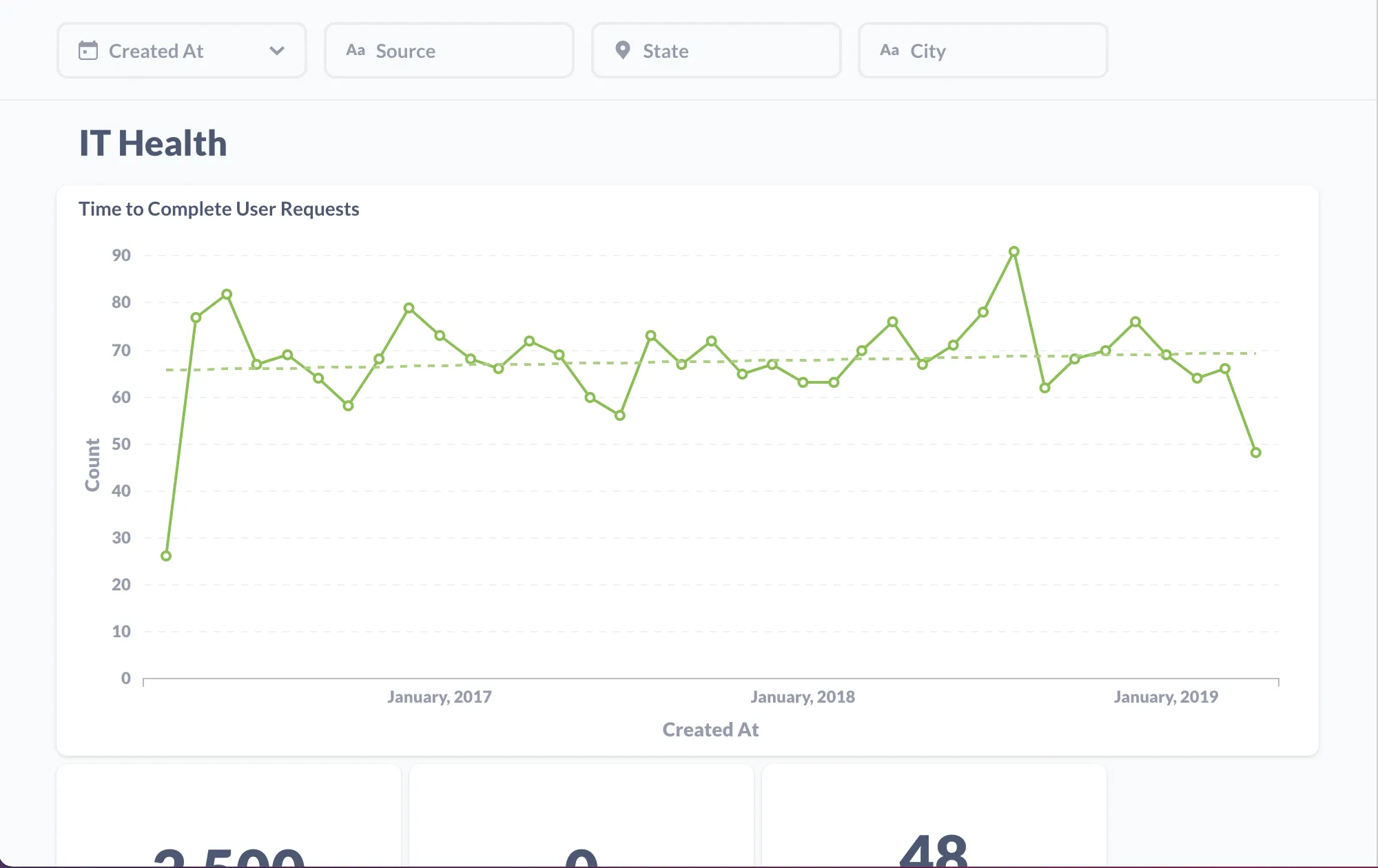Click the Aa icon in City filter

[x=889, y=50]
